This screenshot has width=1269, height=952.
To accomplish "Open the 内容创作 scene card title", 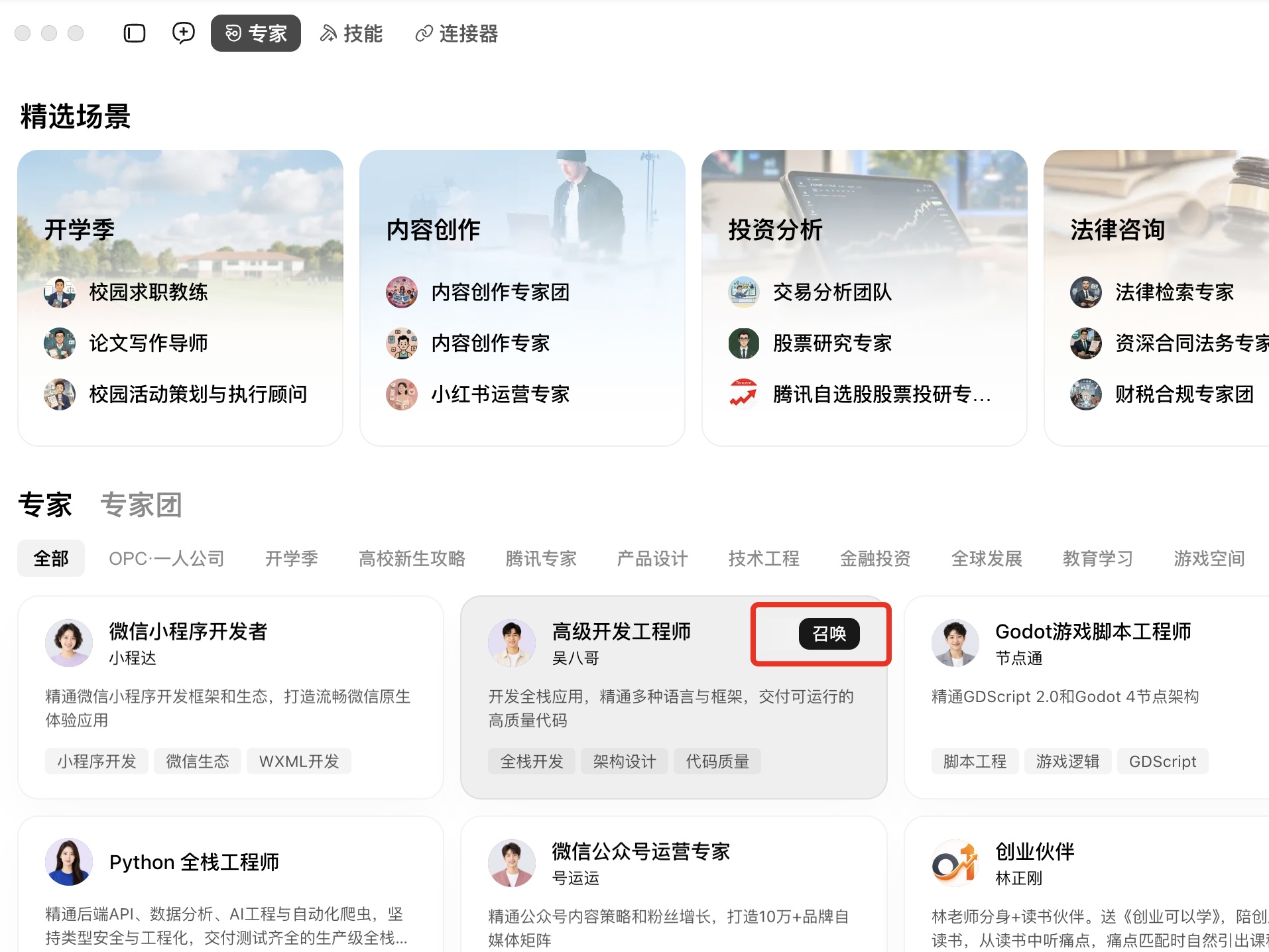I will click(x=434, y=230).
